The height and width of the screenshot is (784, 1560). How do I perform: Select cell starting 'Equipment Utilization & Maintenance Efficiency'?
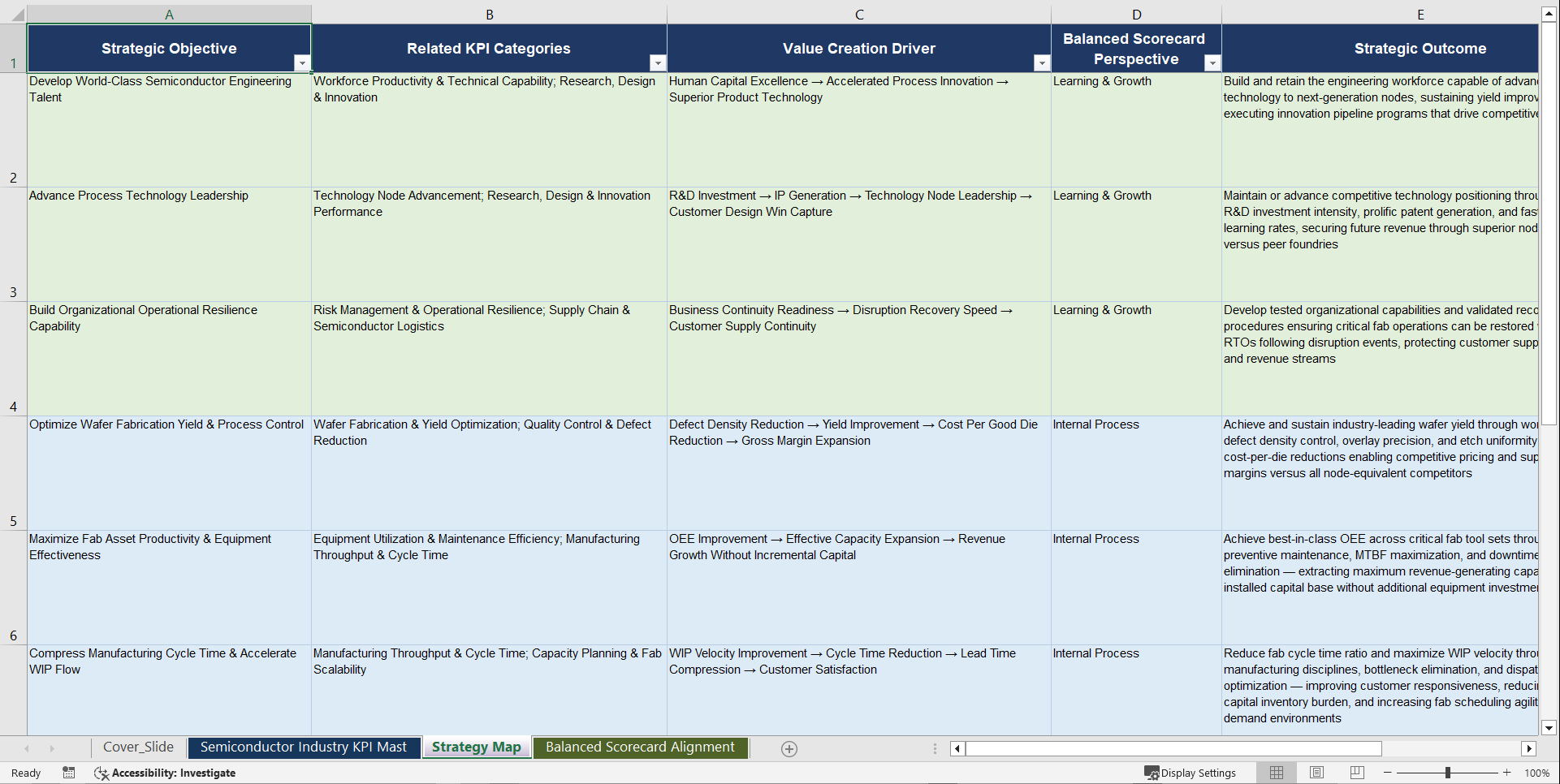point(490,588)
